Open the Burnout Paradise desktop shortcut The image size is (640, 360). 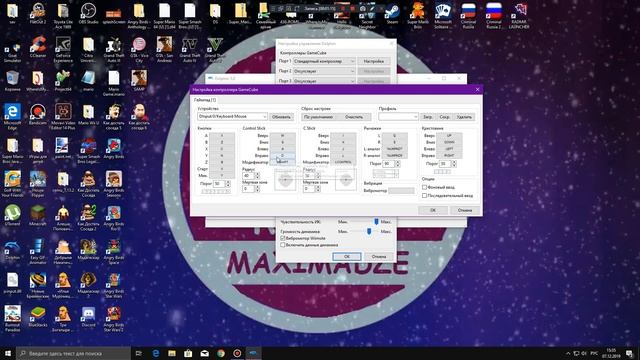pyautogui.click(x=12, y=319)
